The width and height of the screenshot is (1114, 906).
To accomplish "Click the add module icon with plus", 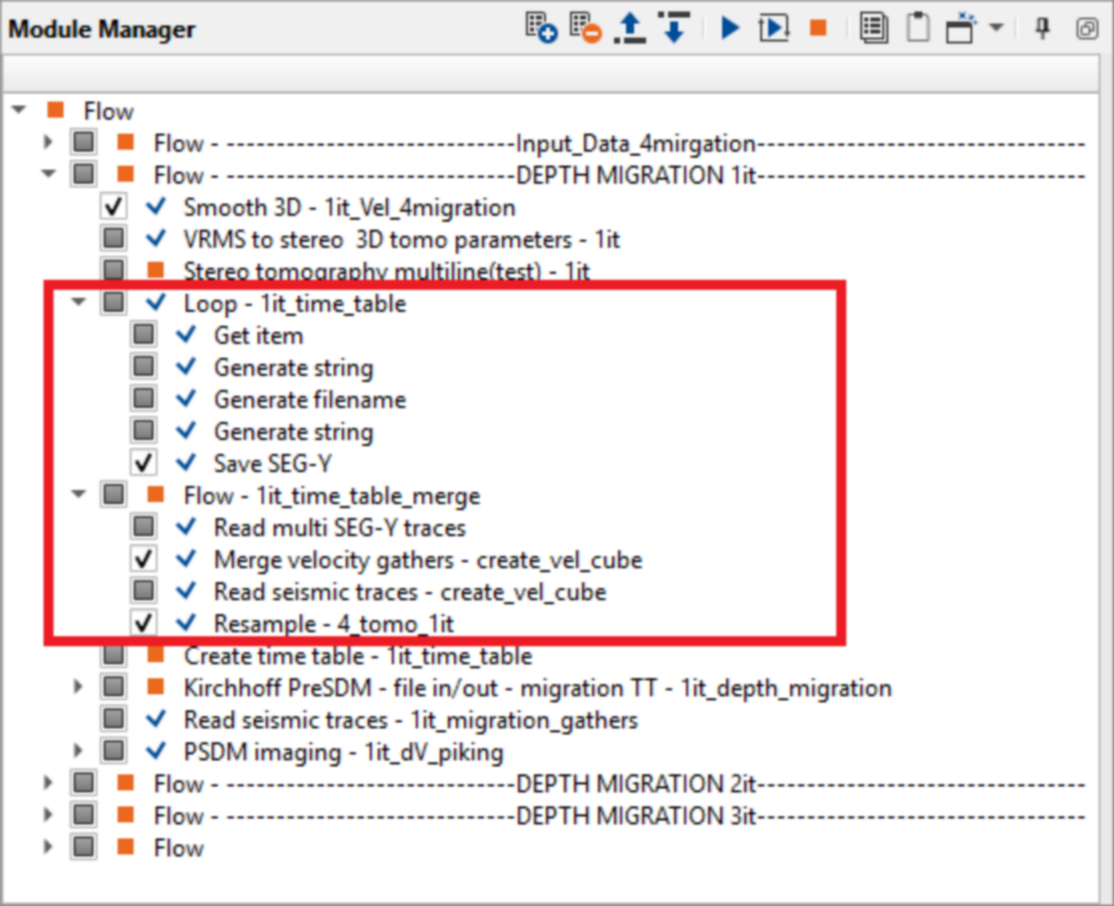I will 541,28.
